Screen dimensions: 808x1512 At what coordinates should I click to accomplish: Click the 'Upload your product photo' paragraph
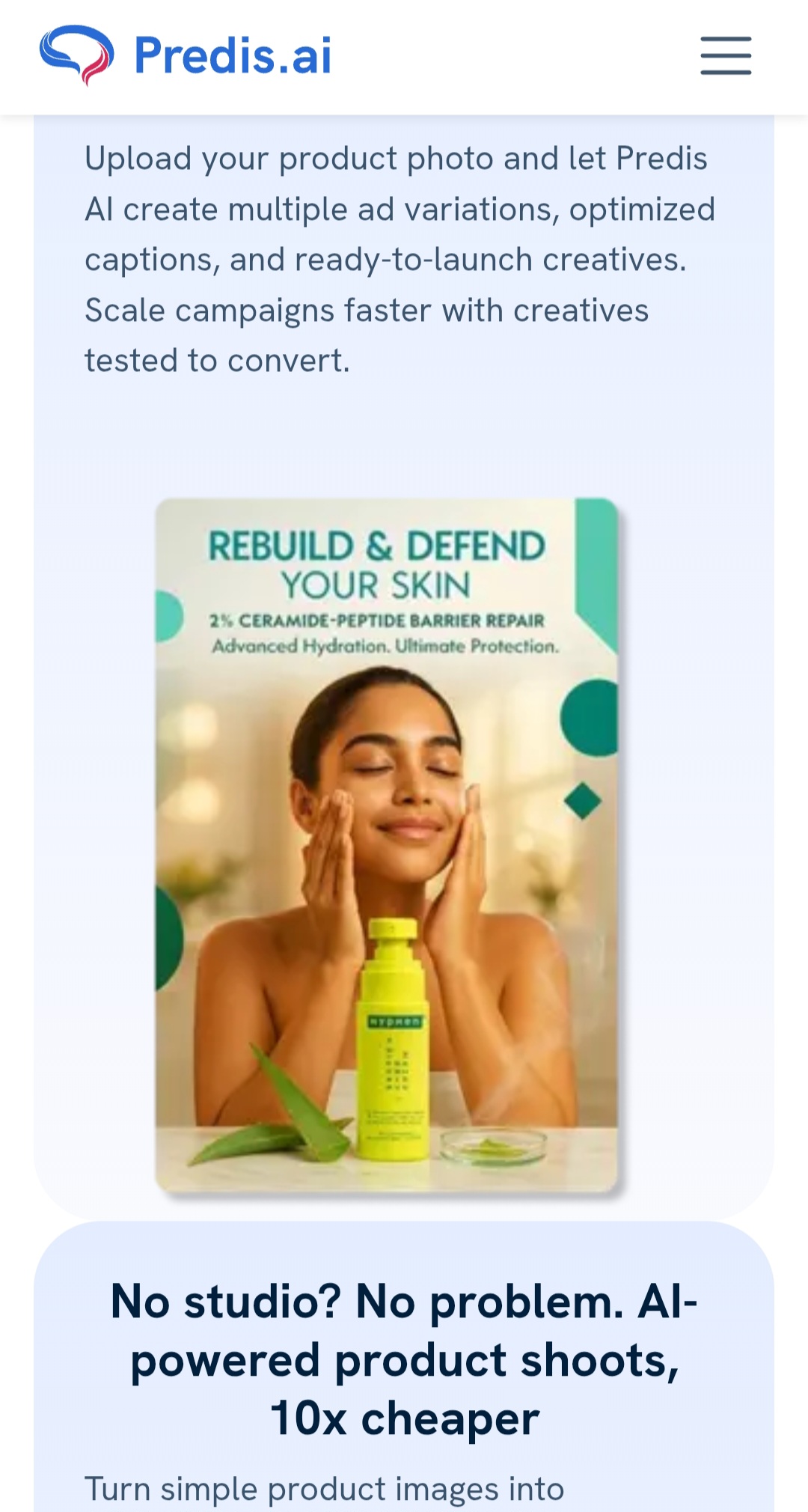point(400,260)
